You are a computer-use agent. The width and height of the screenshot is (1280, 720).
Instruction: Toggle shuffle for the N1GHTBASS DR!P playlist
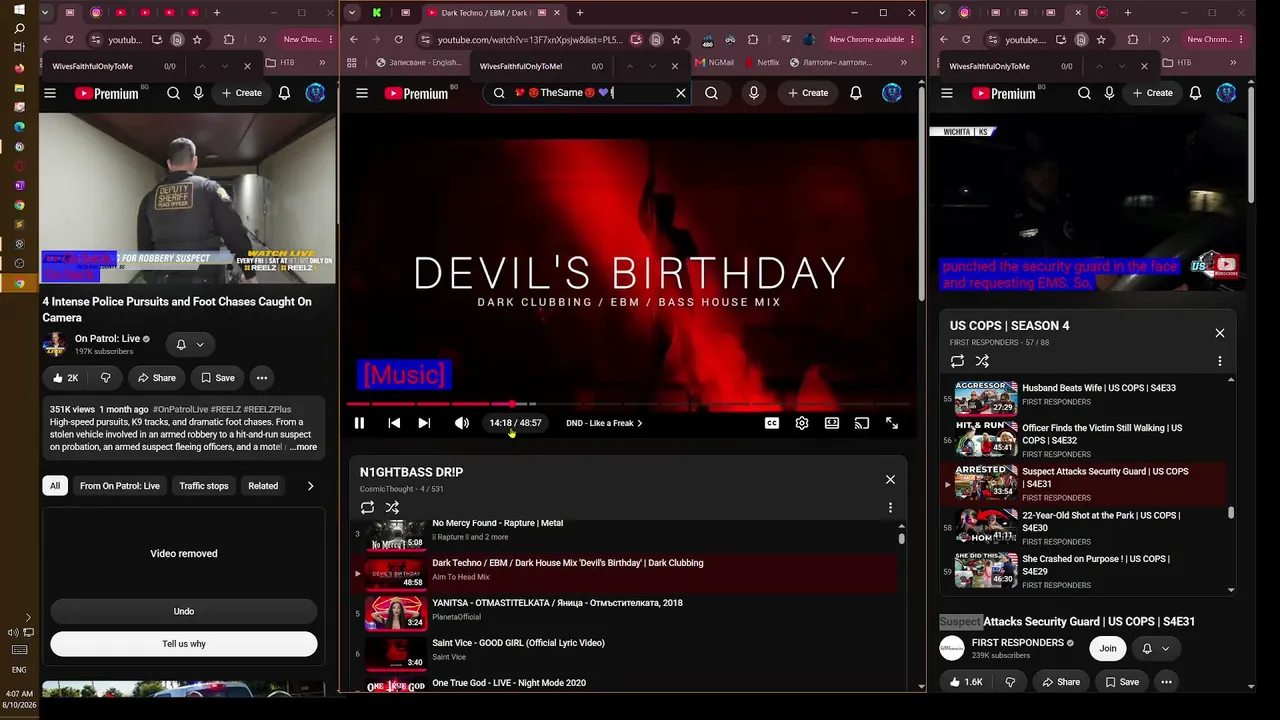(392, 508)
